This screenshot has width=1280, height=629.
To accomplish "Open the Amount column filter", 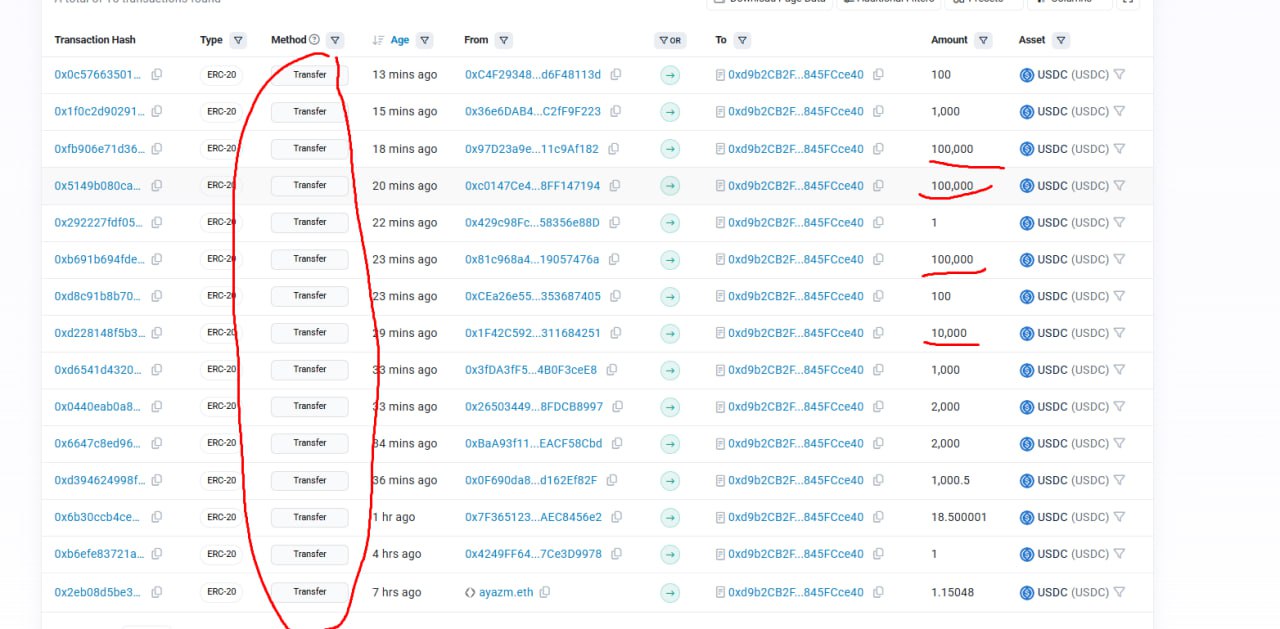I will [984, 41].
